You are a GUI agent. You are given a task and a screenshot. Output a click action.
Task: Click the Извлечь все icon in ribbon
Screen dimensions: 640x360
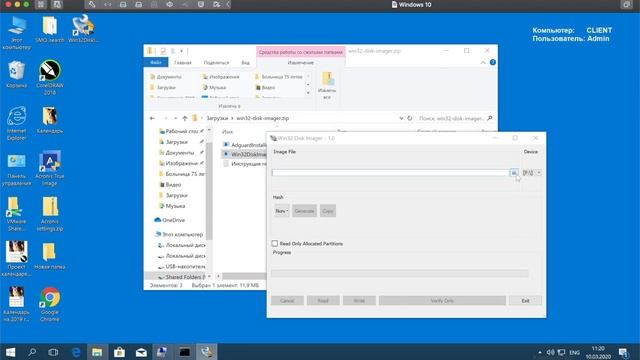pyautogui.click(x=327, y=86)
